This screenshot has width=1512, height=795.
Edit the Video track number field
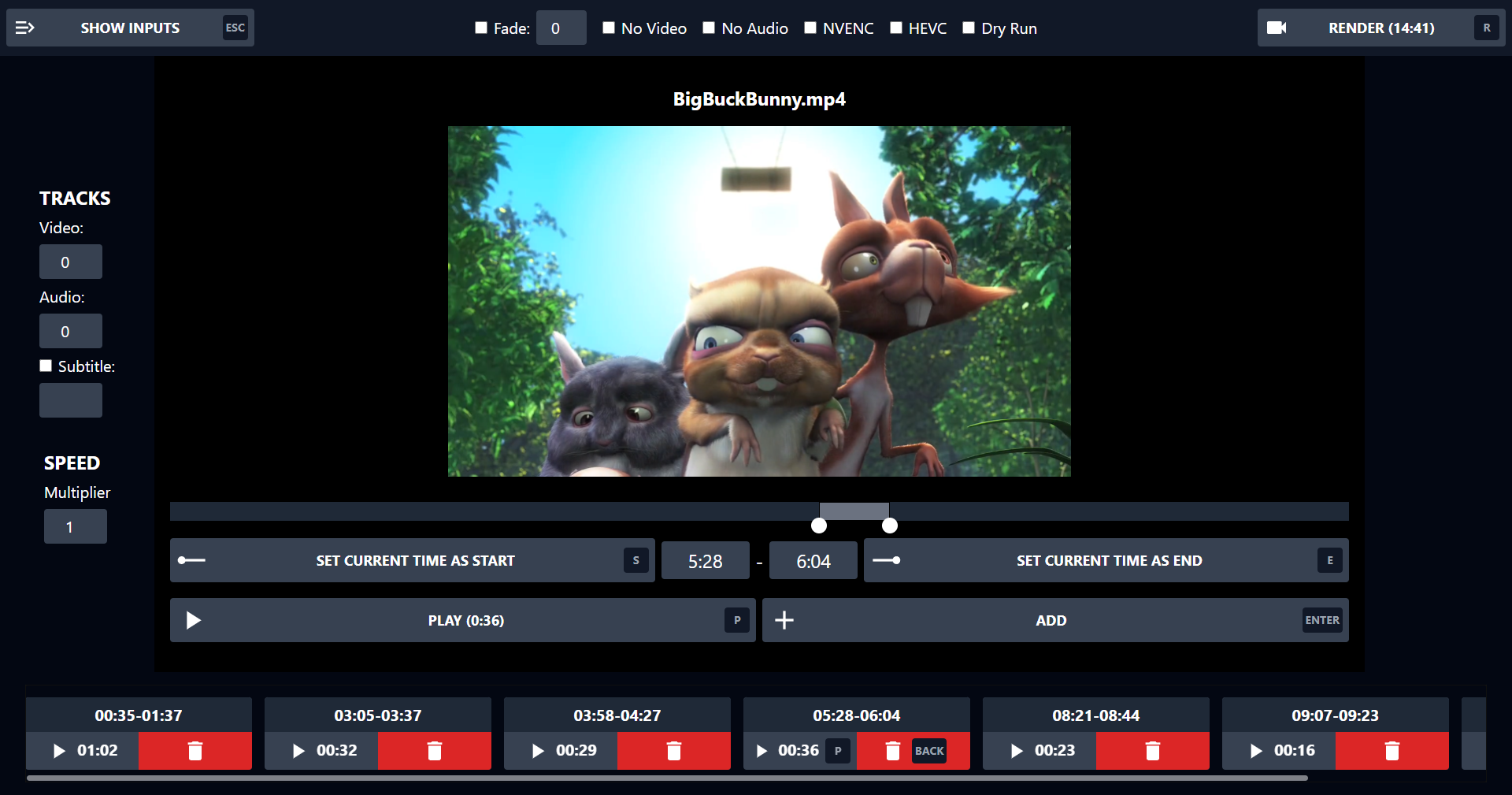71,262
